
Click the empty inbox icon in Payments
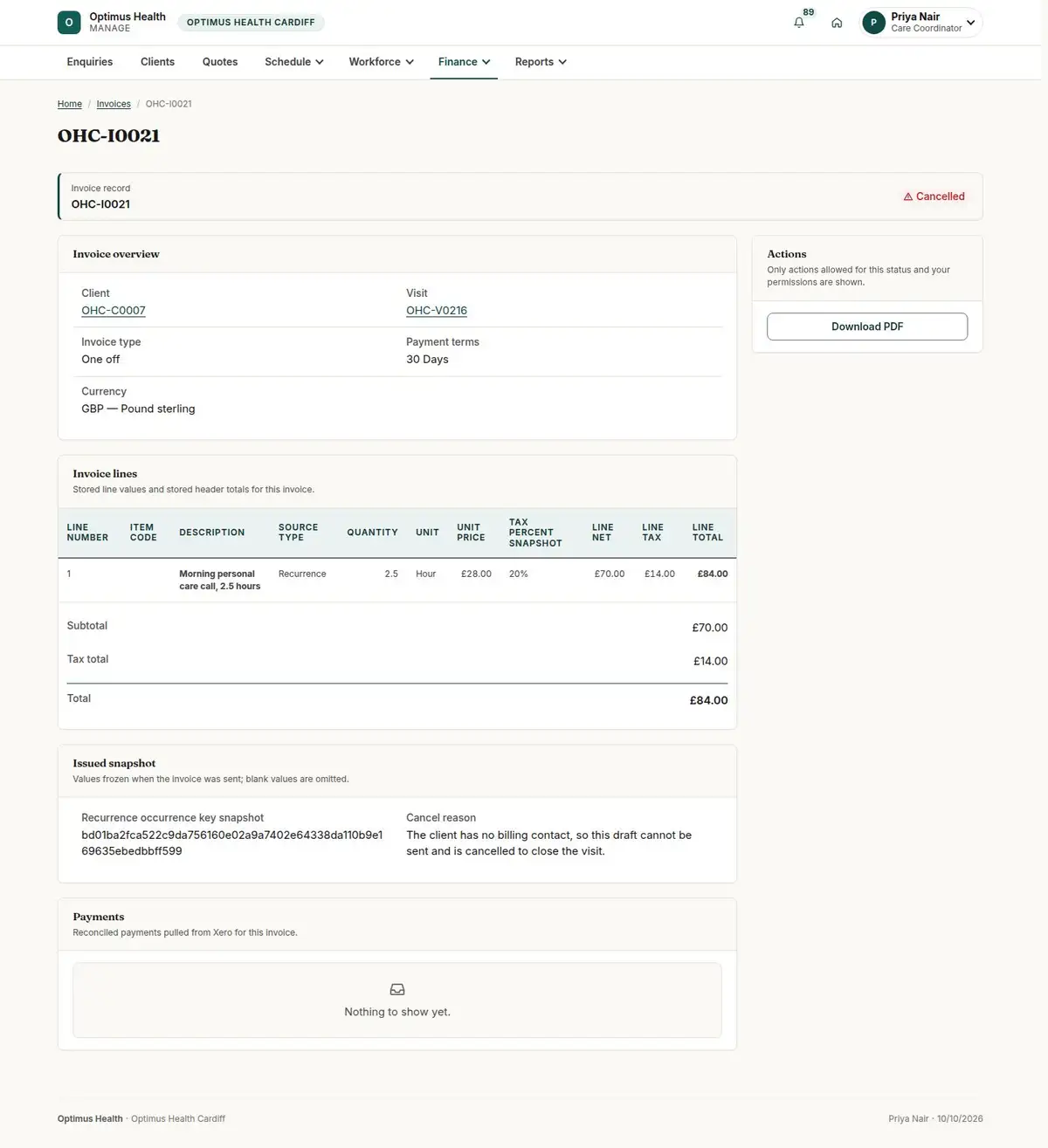pyautogui.click(x=397, y=989)
